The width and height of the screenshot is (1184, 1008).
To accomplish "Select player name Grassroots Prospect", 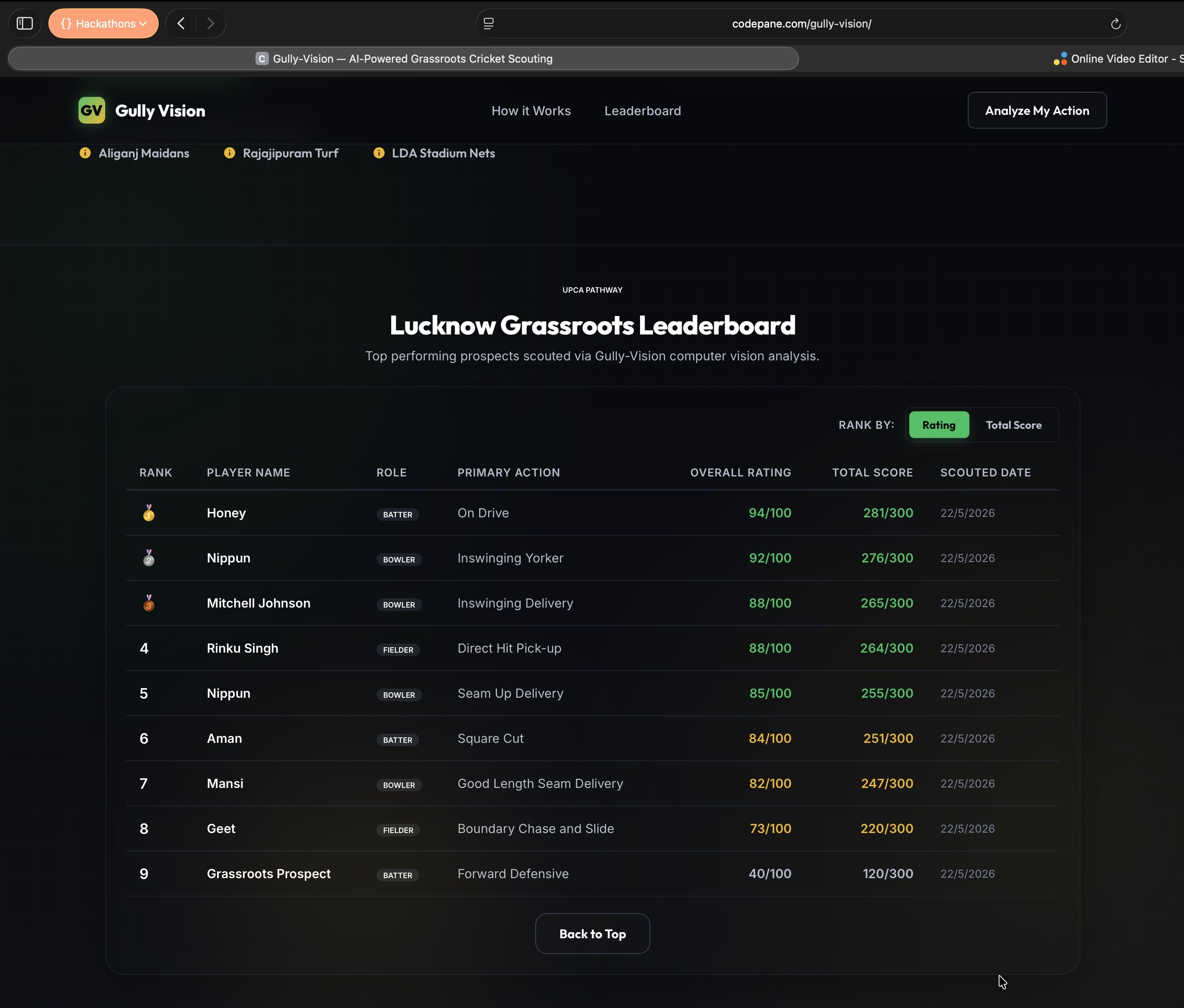I will click(268, 874).
